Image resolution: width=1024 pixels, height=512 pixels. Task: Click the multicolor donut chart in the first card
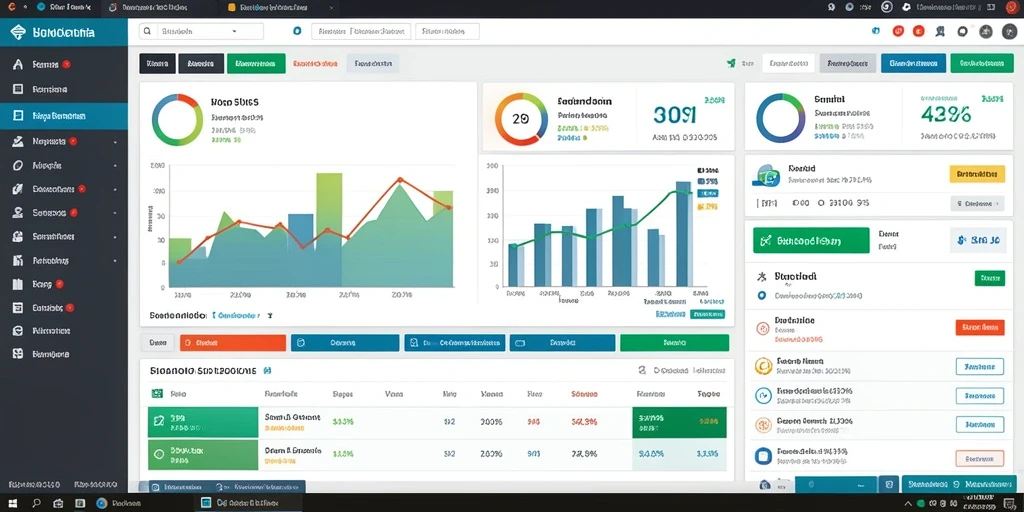177,120
